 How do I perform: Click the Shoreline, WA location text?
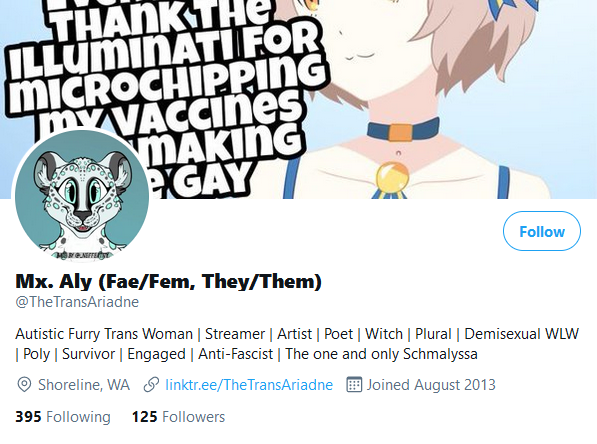tap(84, 385)
